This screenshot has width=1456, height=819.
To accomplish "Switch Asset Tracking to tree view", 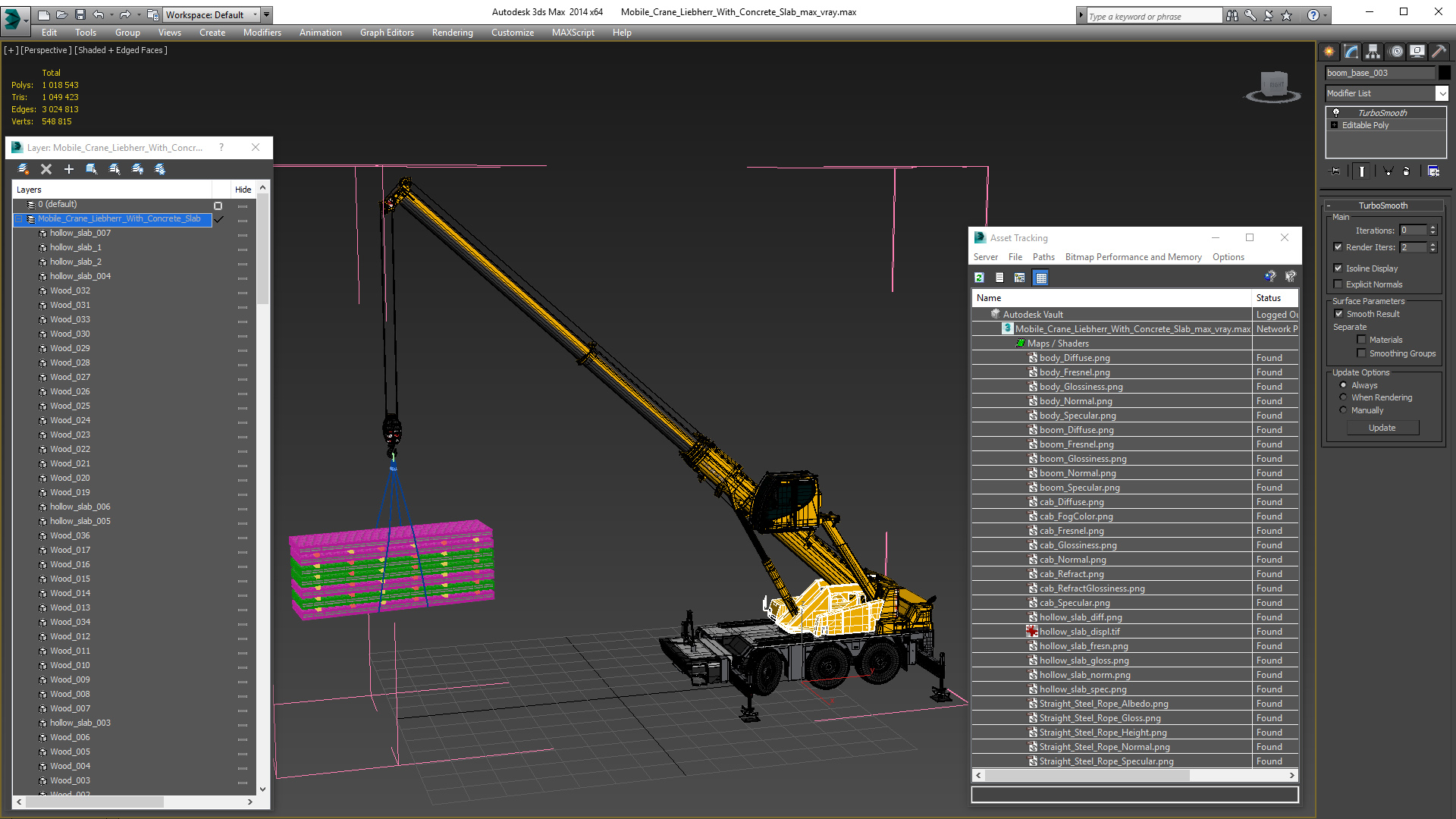I will pyautogui.click(x=1019, y=278).
